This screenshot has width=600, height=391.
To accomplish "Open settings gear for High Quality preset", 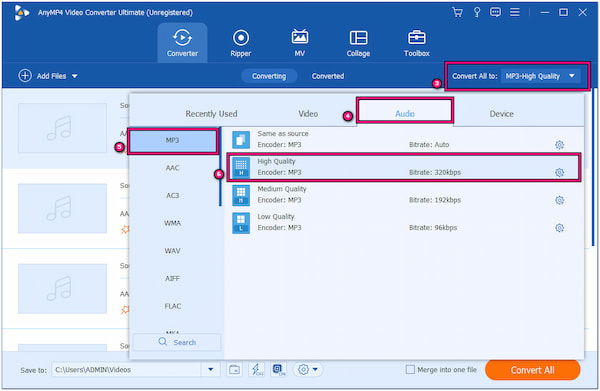I will [559, 173].
